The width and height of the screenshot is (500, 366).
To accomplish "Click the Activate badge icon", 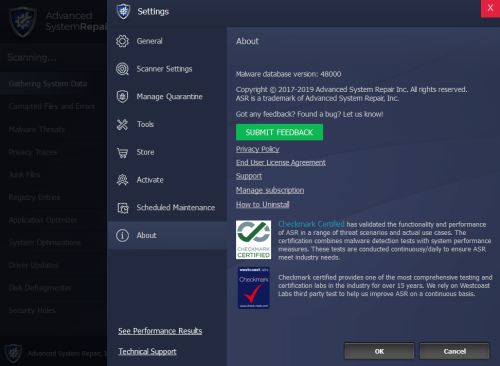I will [122, 180].
